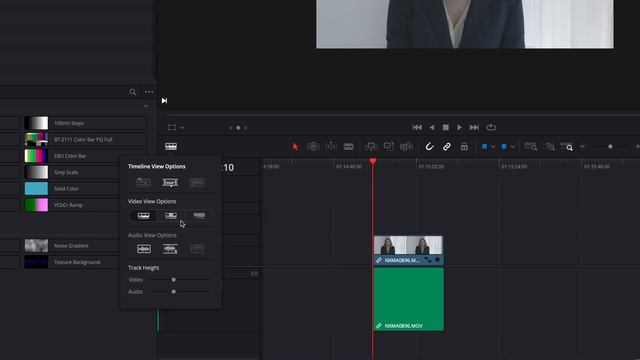Select the 100mV Steps generator
The height and width of the screenshot is (360, 640).
tap(85, 123)
